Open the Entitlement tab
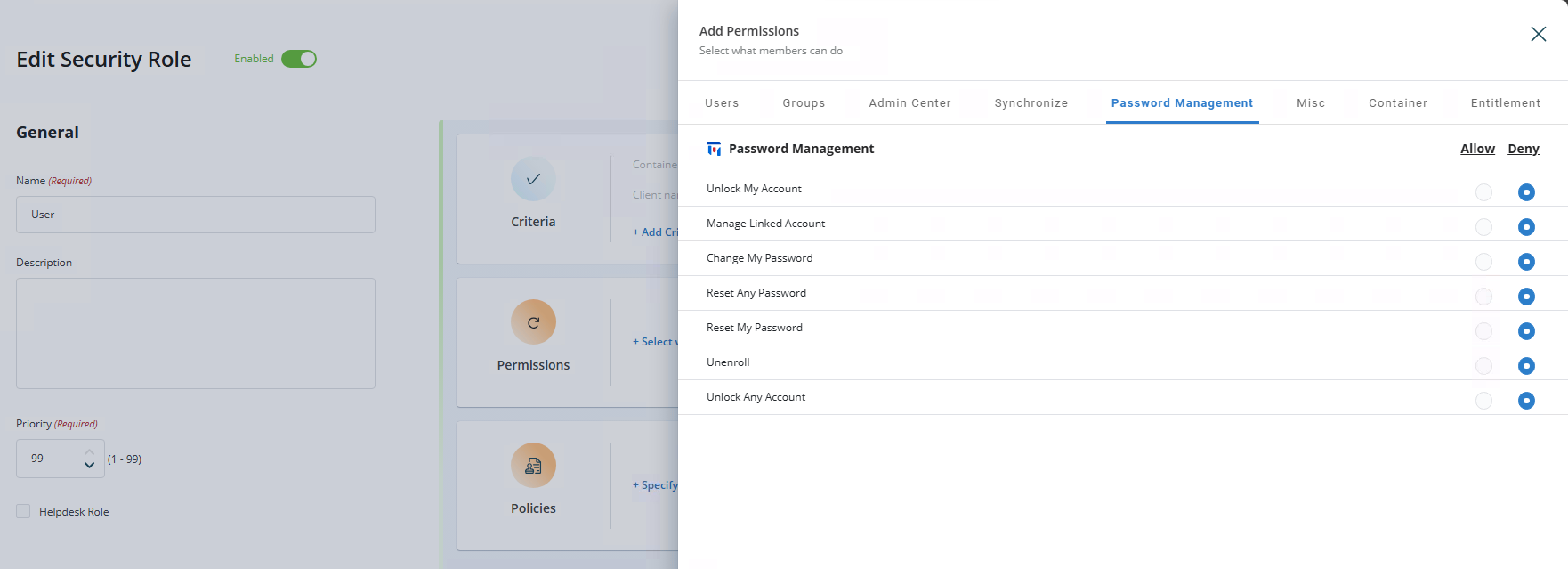The image size is (1568, 569). tap(1505, 103)
